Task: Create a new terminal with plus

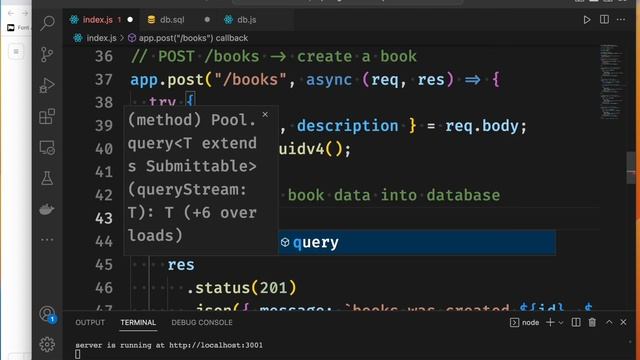Action: click(550, 322)
